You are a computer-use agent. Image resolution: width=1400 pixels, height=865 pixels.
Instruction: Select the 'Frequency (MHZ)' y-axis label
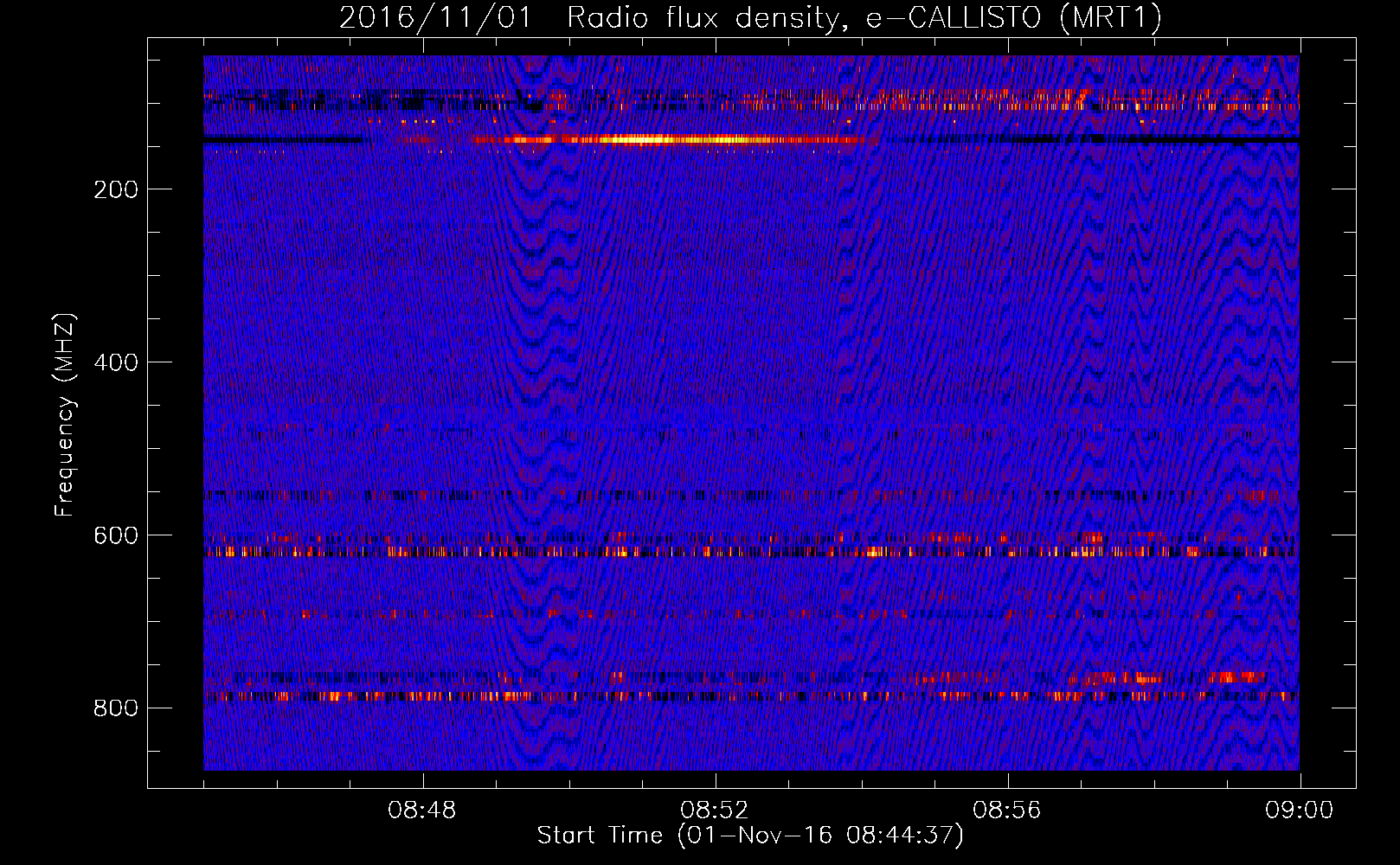[65, 415]
